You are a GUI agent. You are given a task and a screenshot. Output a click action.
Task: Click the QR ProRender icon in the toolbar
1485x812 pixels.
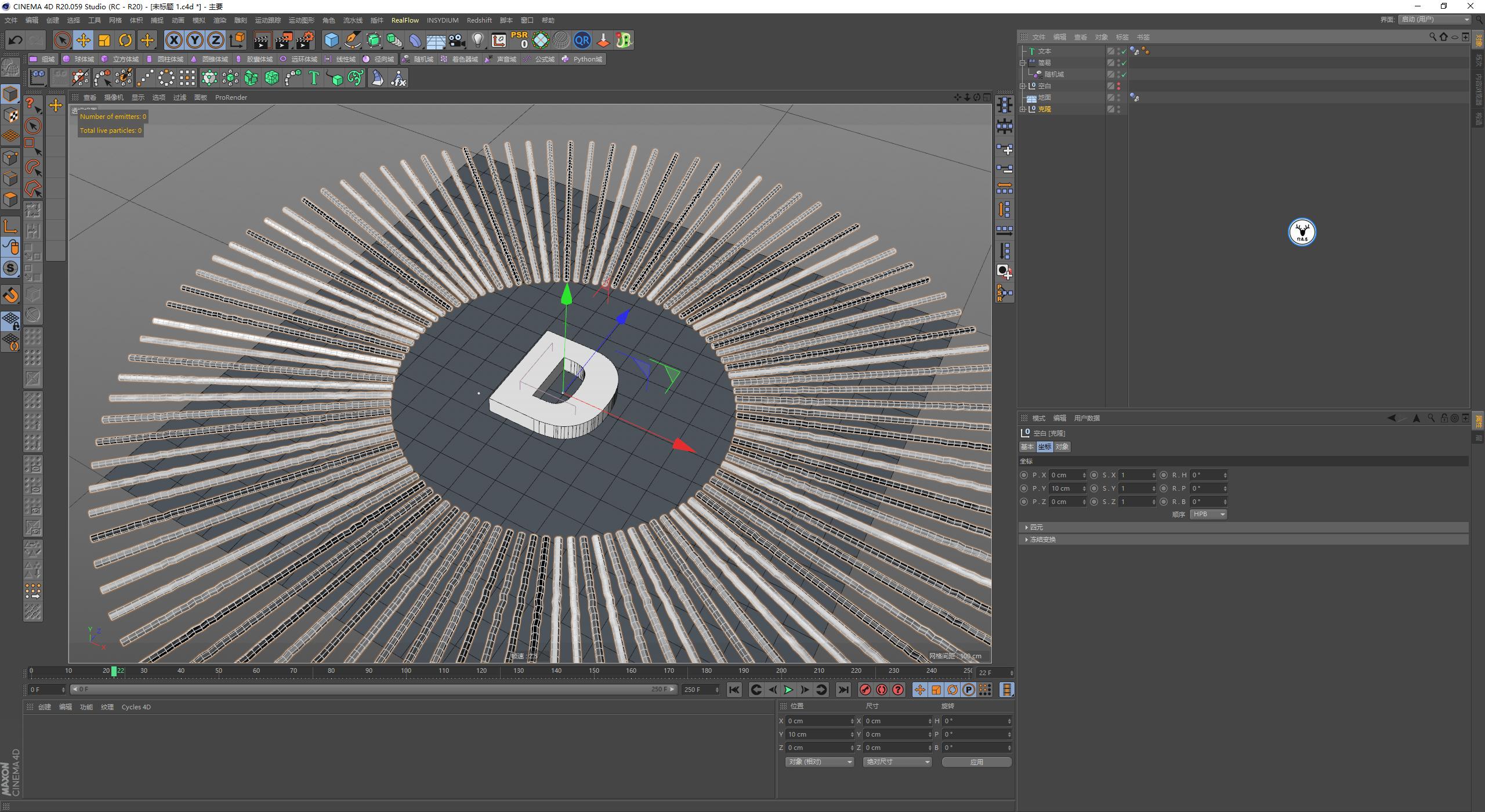click(x=582, y=40)
